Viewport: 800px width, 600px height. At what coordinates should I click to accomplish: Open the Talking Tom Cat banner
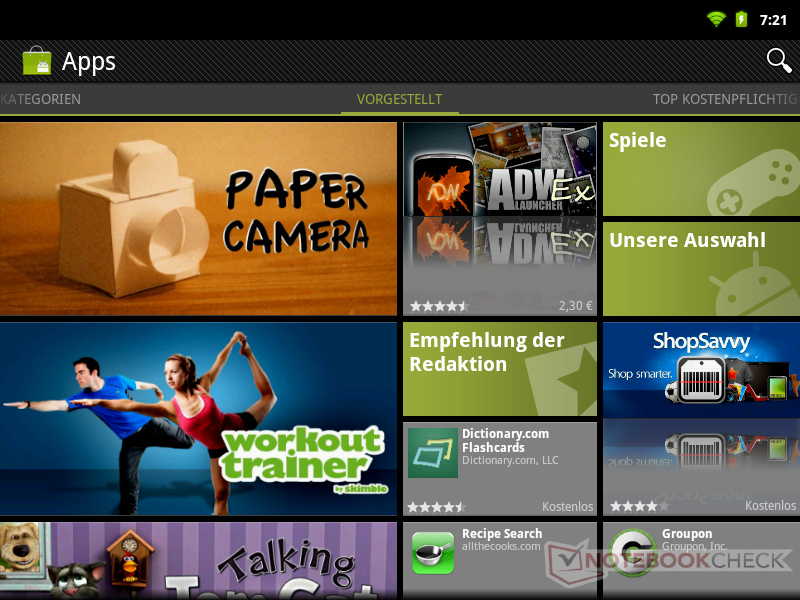pos(198,561)
